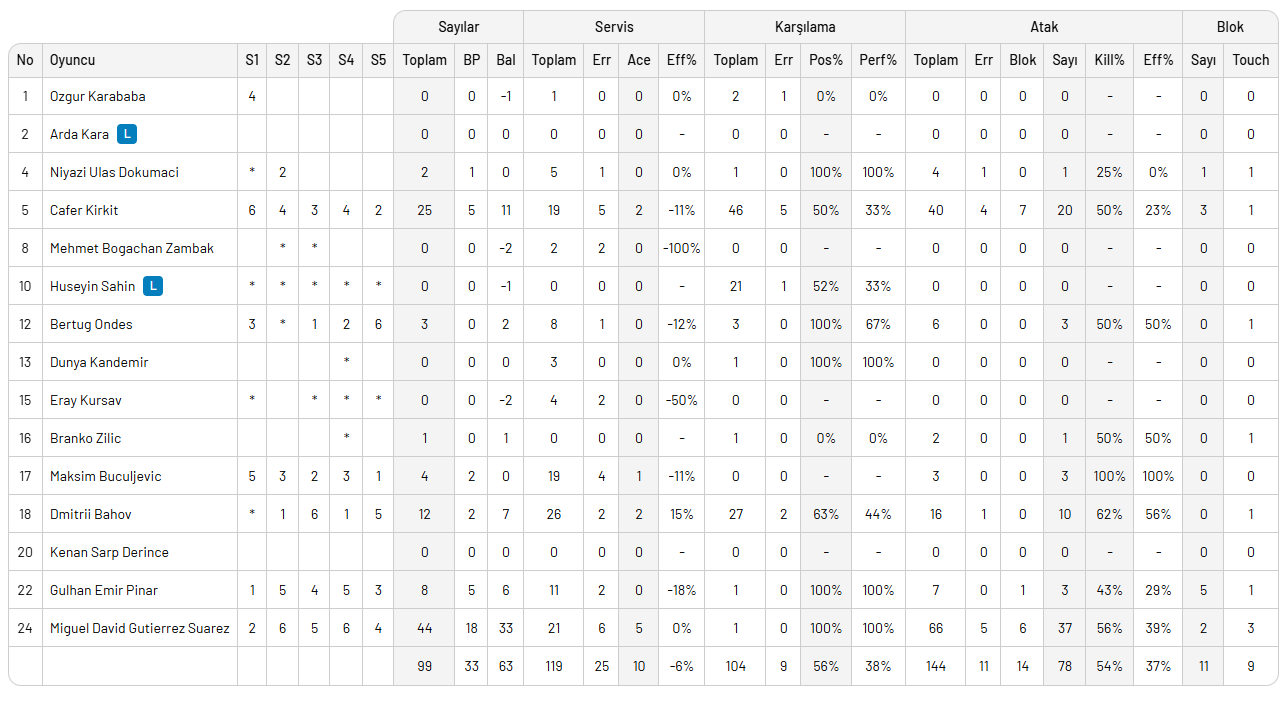Click the Servis group header

tap(613, 27)
